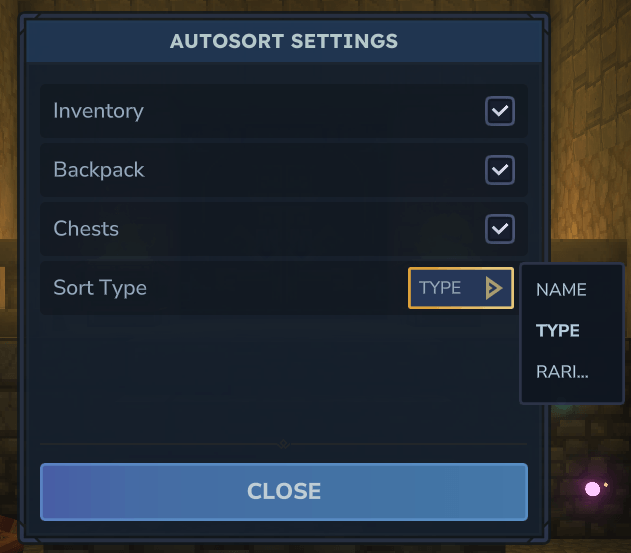Click the Chests setting label

tap(86, 229)
